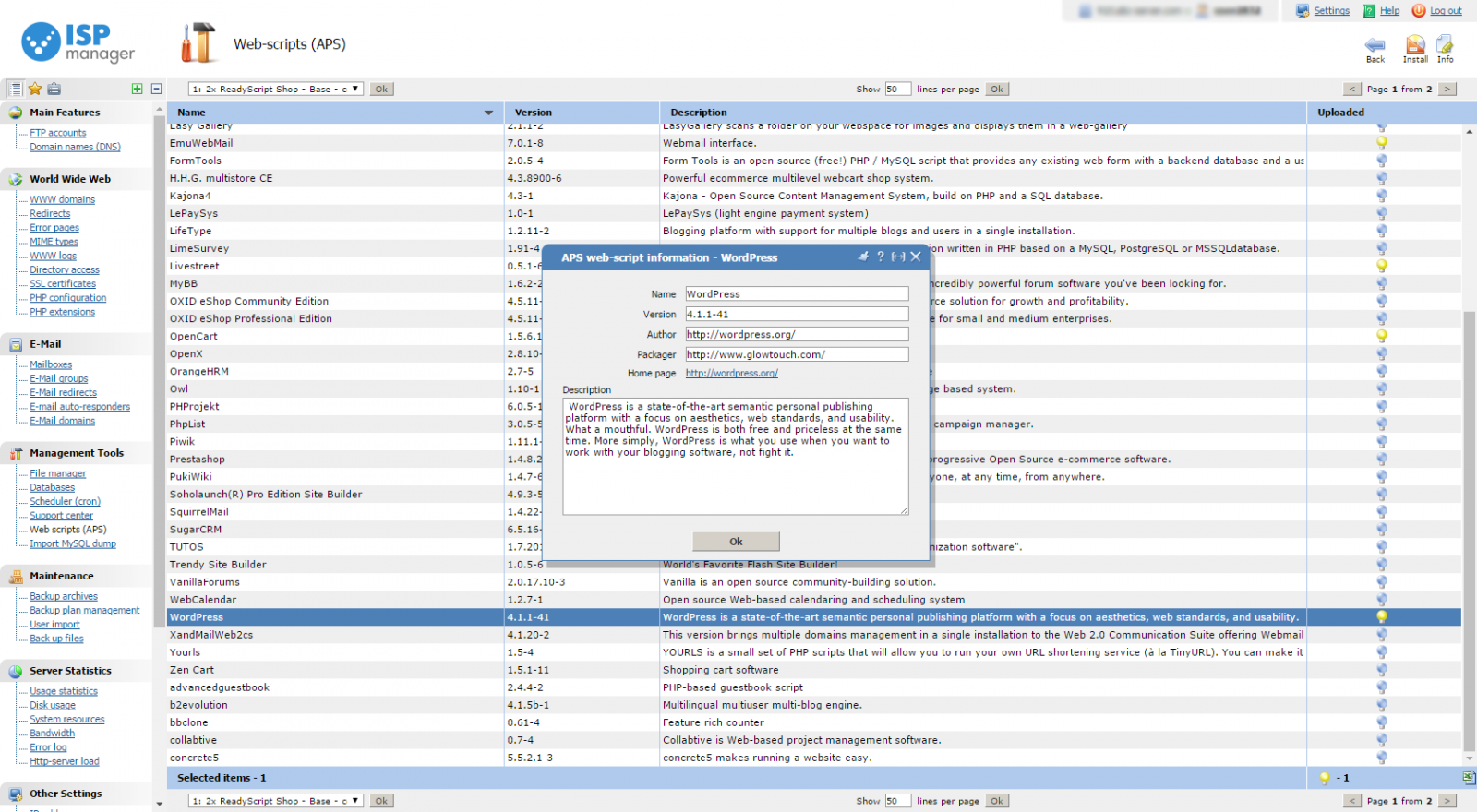Select the b2evolution table row

point(812,705)
